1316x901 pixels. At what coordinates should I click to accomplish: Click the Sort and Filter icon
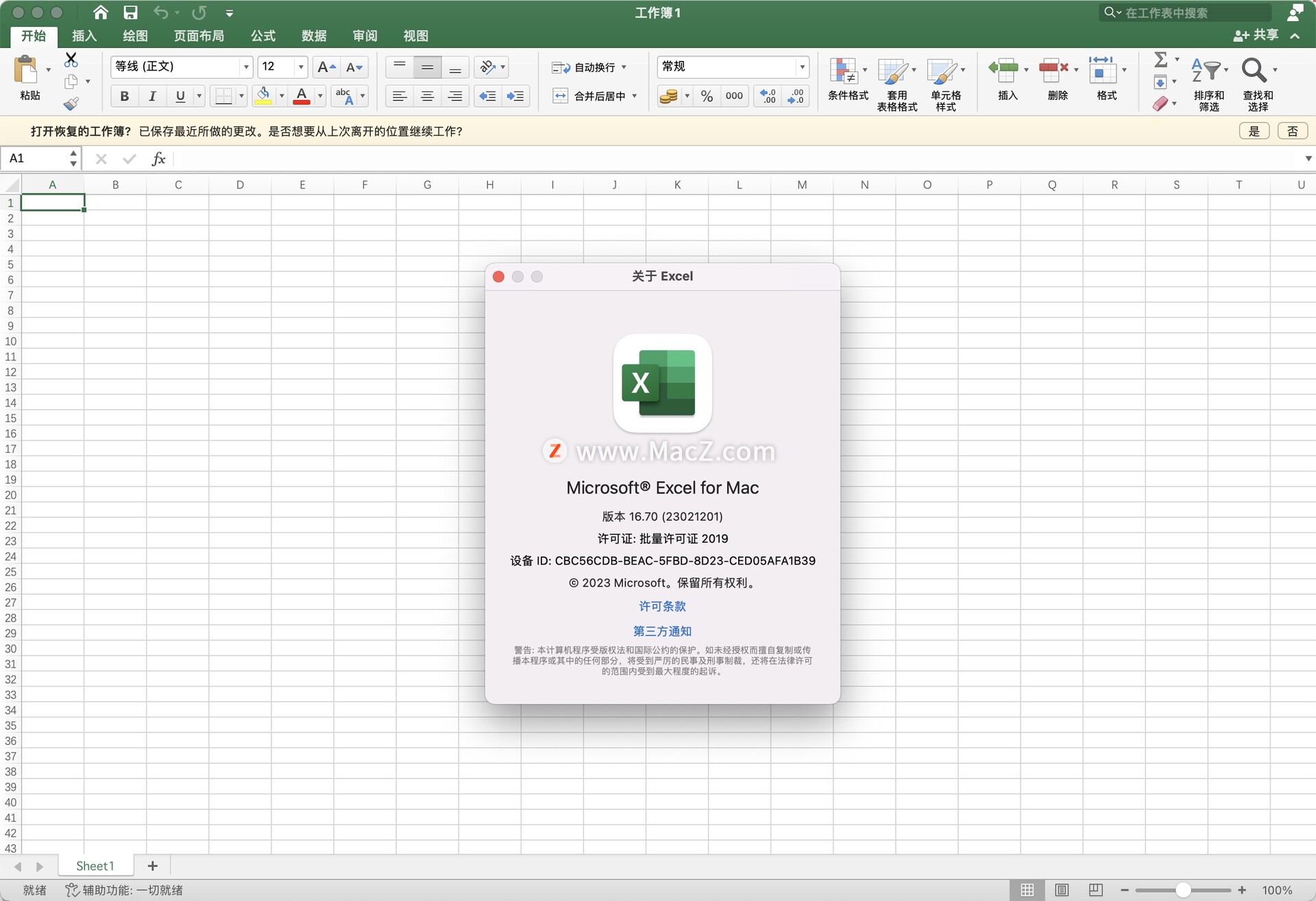click(1206, 69)
